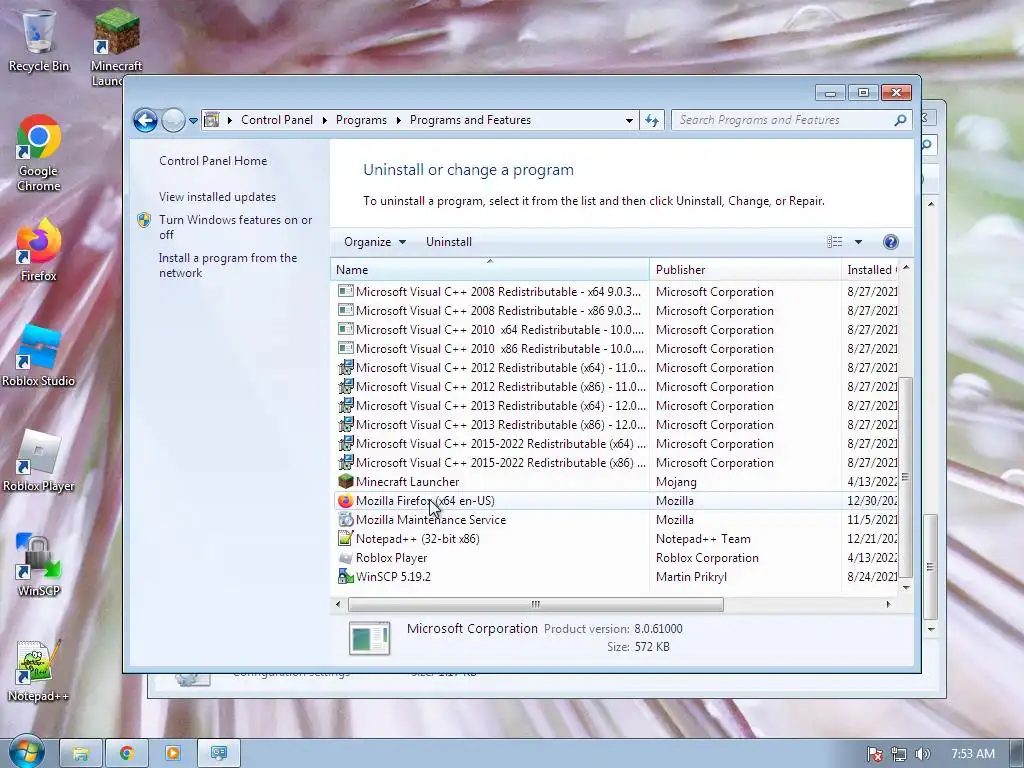Screen dimensions: 1024x768
Task: Click the horizontal scrollbar thumb of list
Action: point(536,604)
